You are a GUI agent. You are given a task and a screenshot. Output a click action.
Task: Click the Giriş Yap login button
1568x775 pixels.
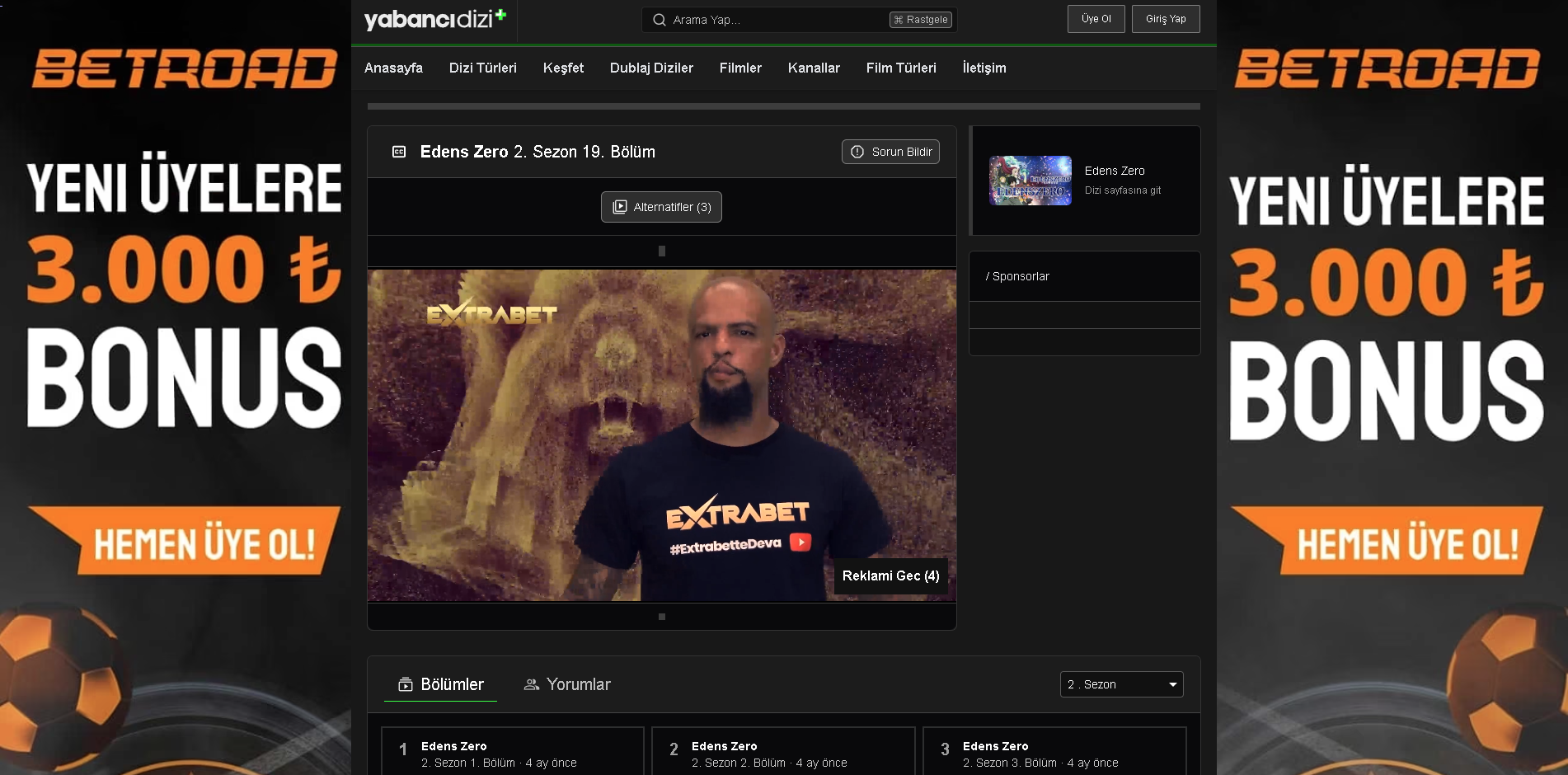1166,19
